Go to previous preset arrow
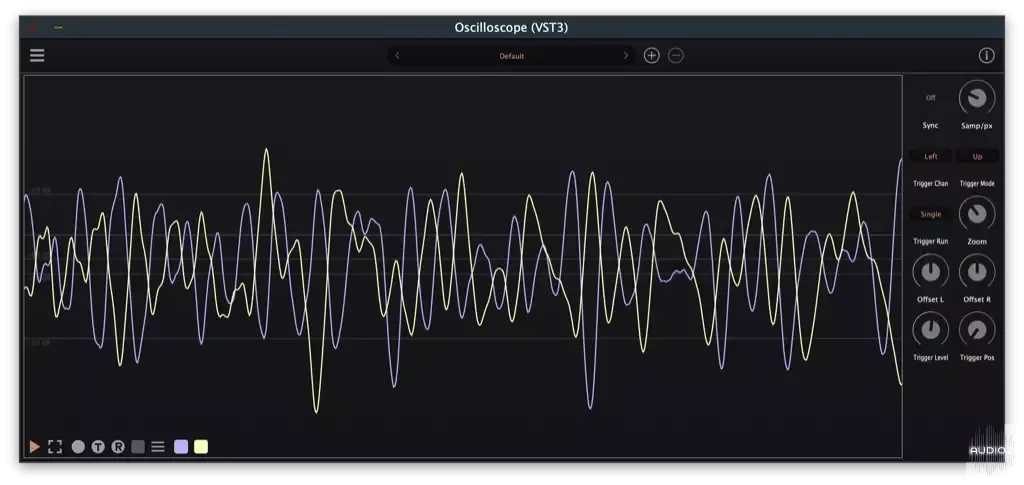This screenshot has width=1024, height=485. 397,55
